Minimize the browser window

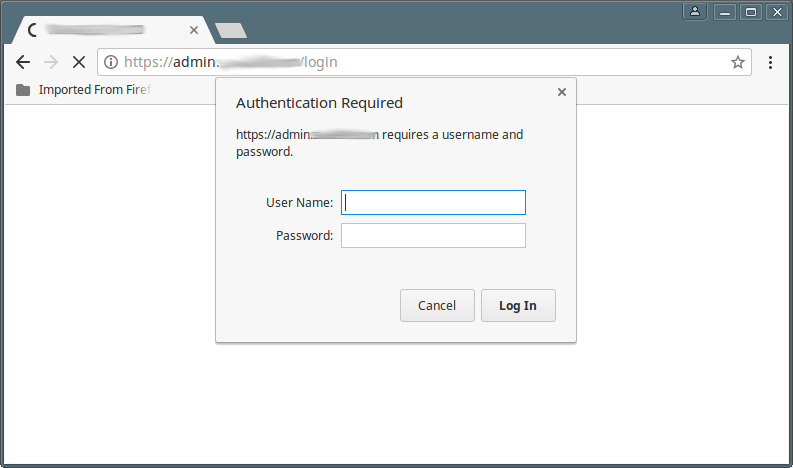[x=724, y=12]
